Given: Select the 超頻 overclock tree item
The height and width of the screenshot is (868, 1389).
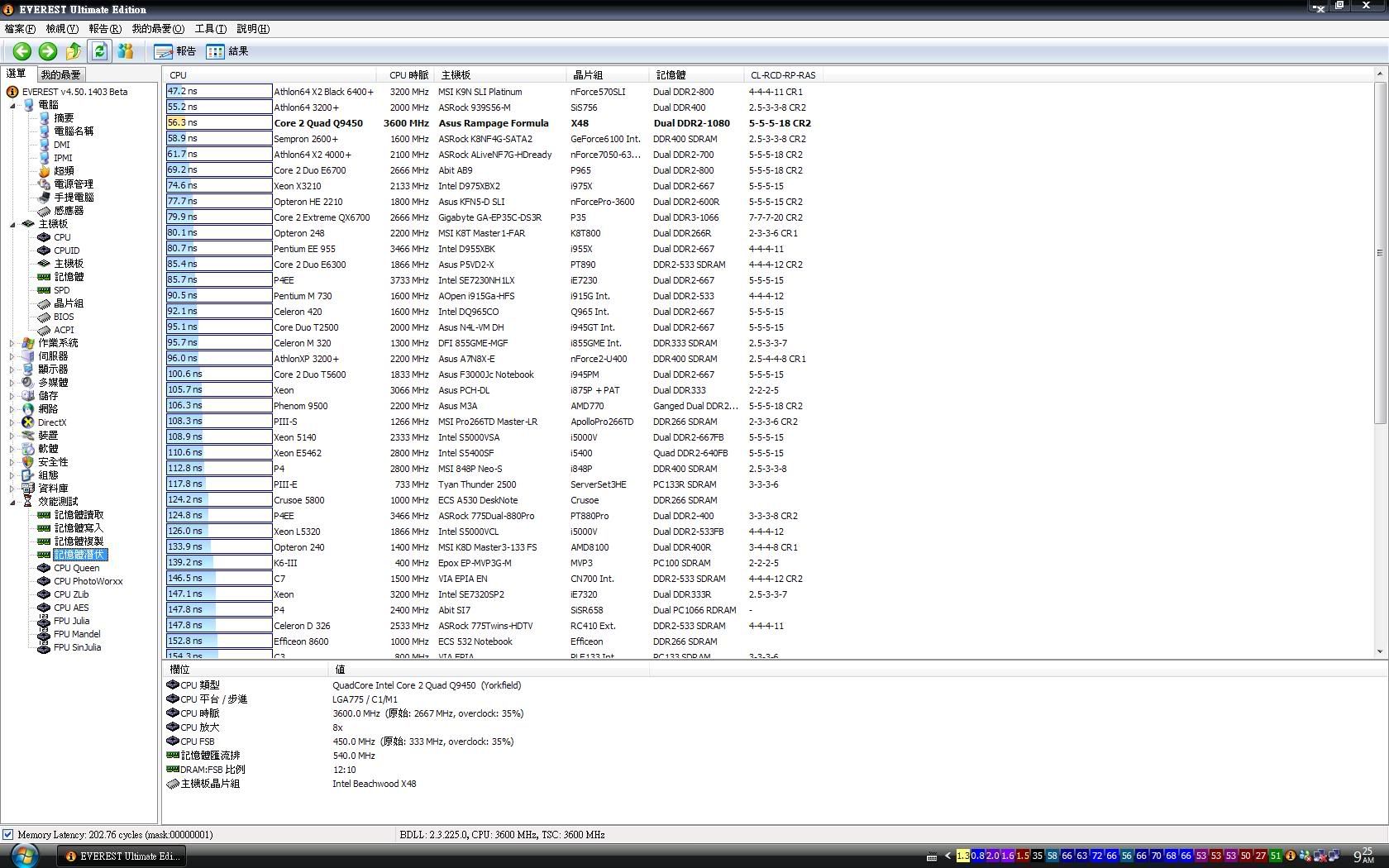Looking at the screenshot, I should point(64,171).
